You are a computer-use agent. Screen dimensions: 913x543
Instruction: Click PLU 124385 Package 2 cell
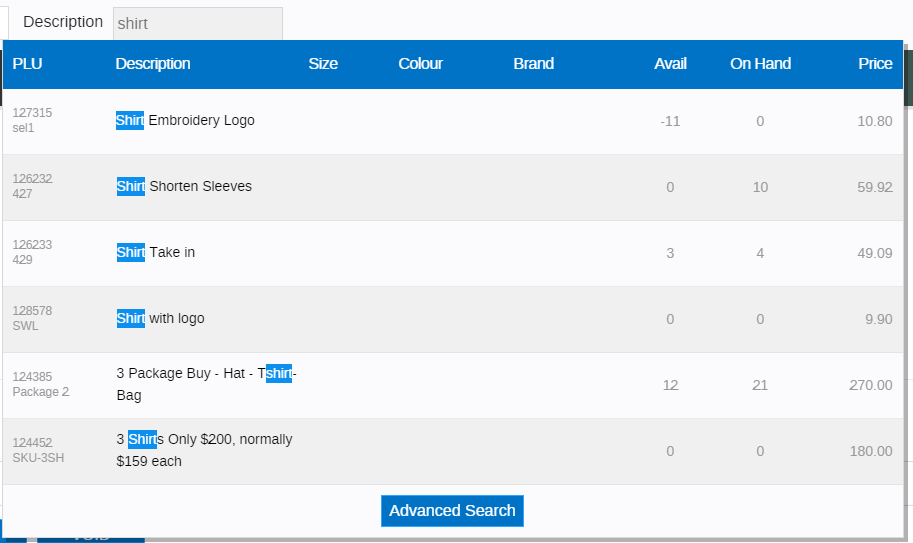tap(40, 385)
